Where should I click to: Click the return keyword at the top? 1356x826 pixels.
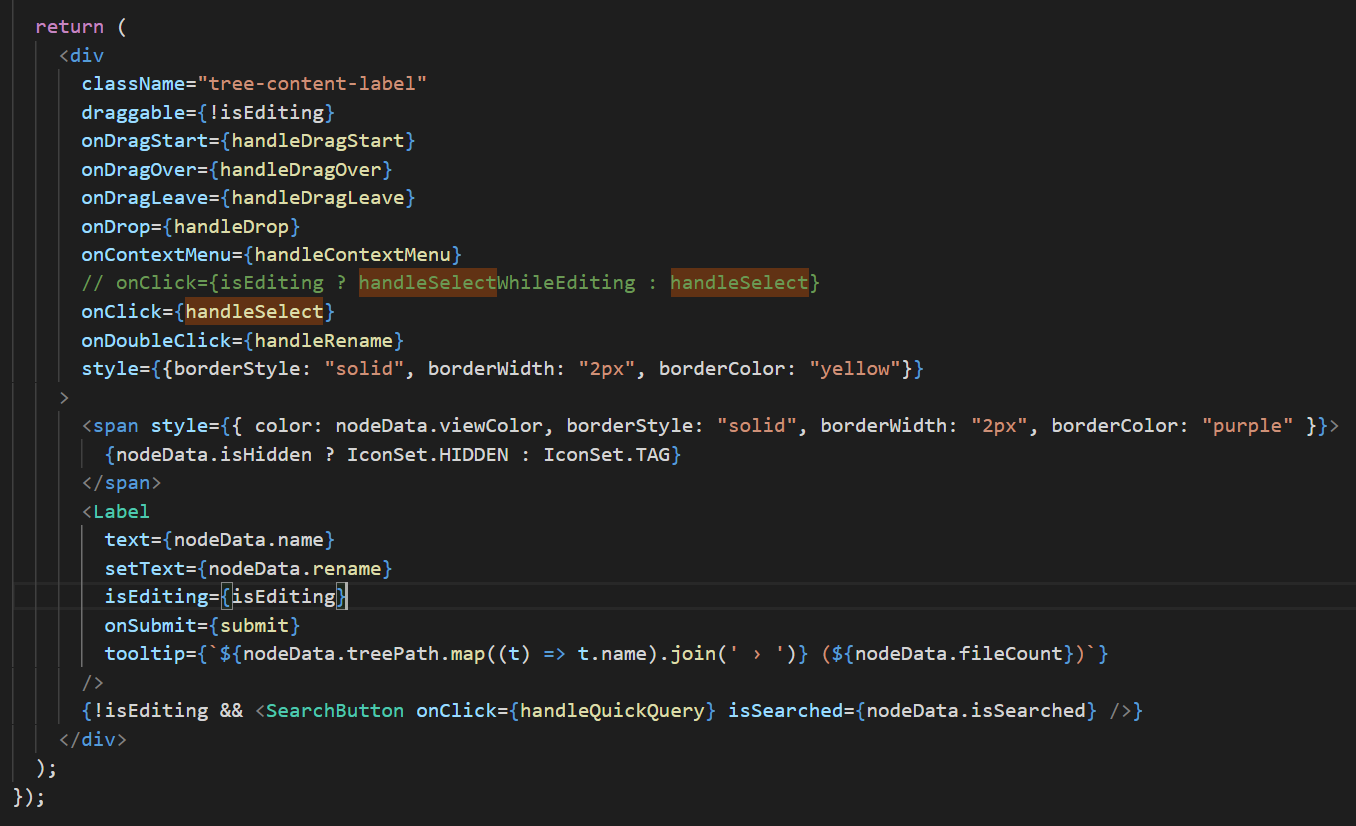point(68,26)
